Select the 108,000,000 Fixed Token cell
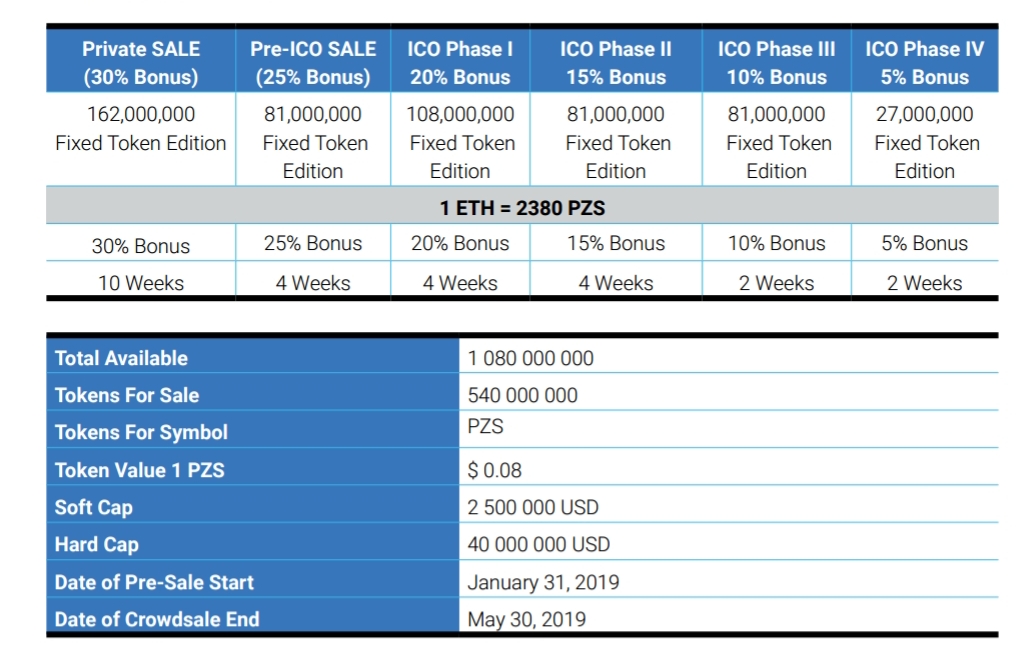1036x658 pixels. [460, 142]
